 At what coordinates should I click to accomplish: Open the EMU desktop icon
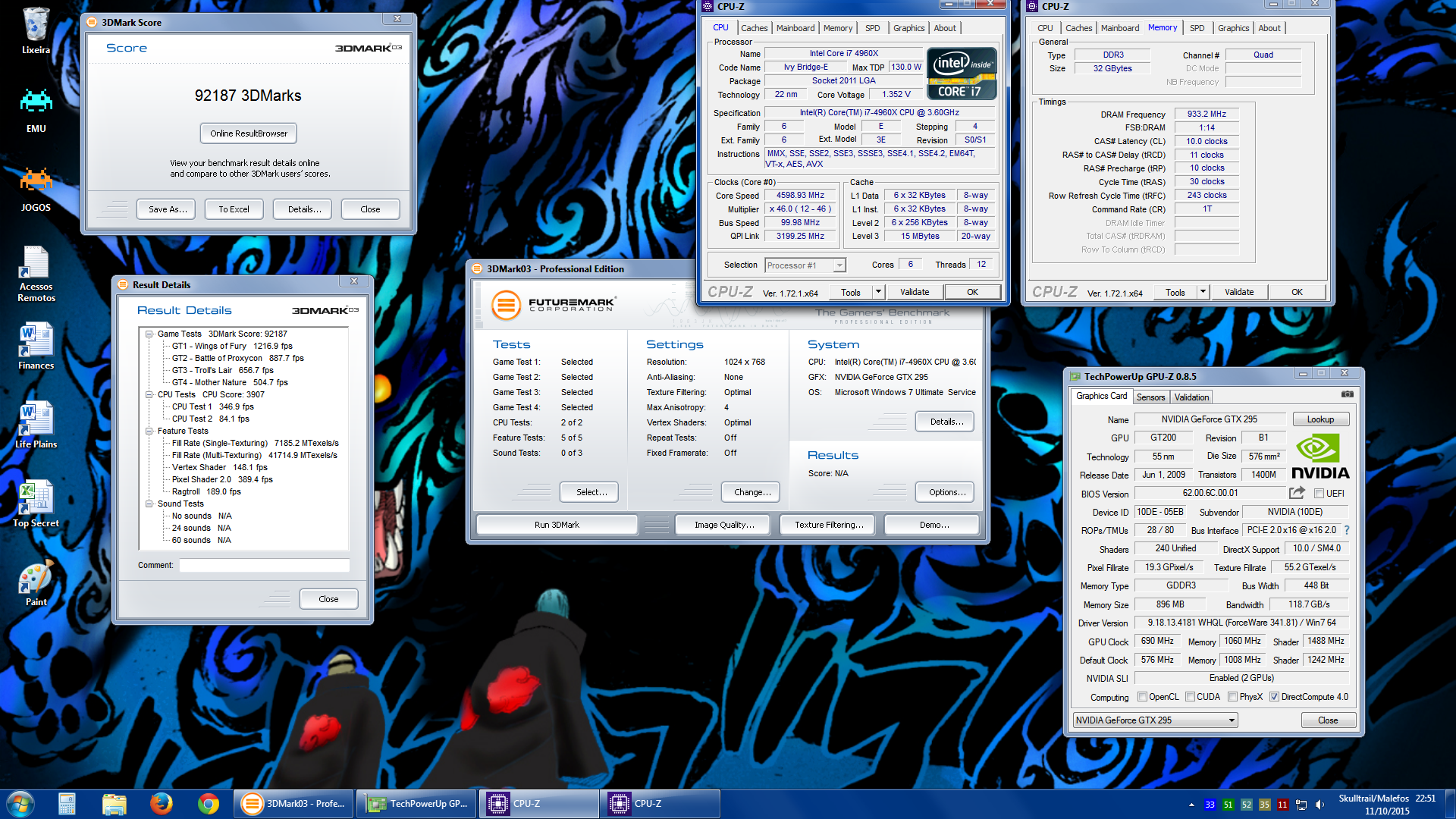(36, 110)
